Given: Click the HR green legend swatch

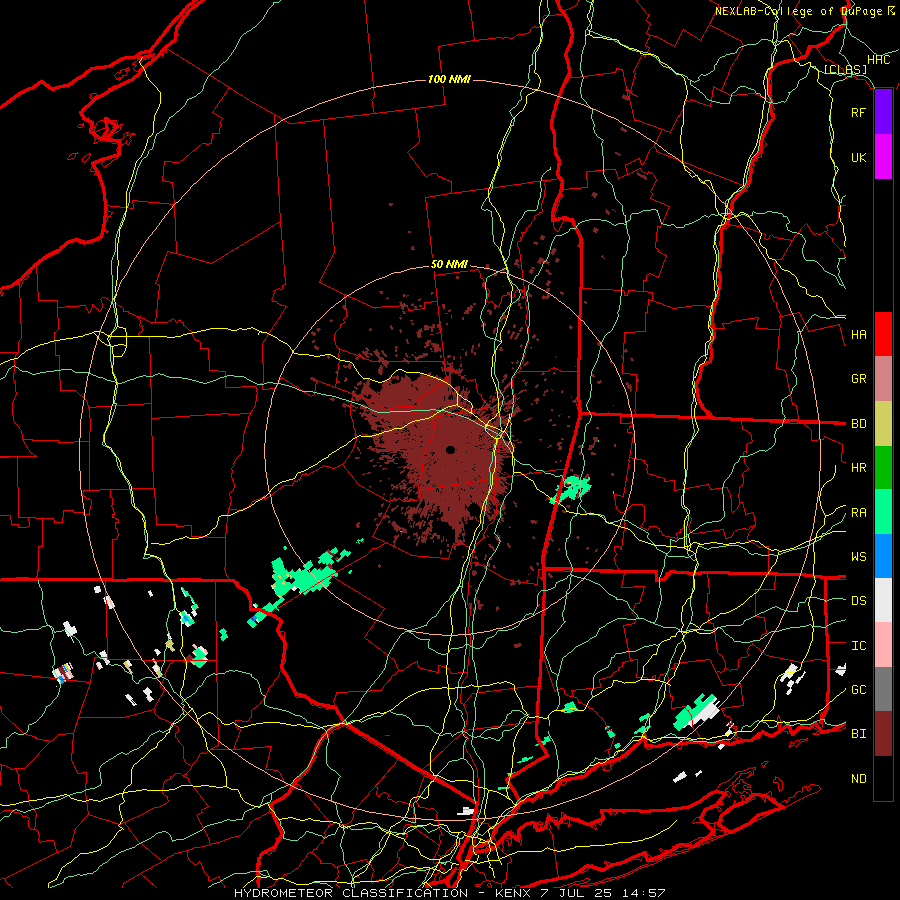Looking at the screenshot, I should click(x=883, y=468).
